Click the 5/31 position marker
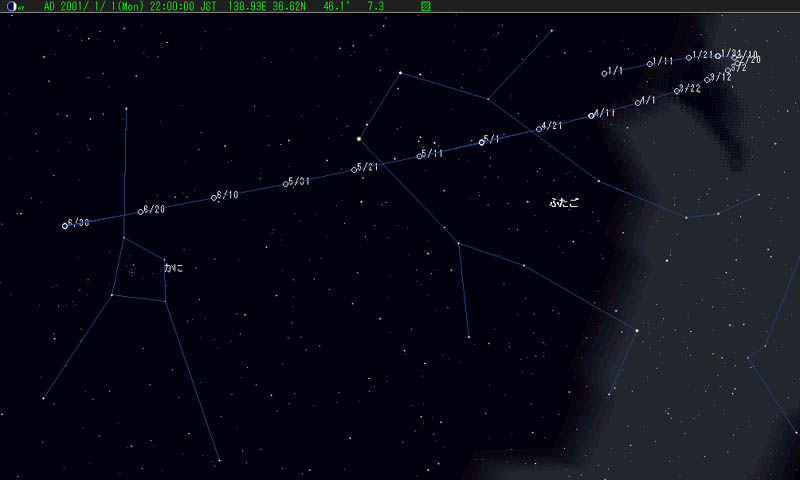This screenshot has width=800, height=480. click(285, 184)
